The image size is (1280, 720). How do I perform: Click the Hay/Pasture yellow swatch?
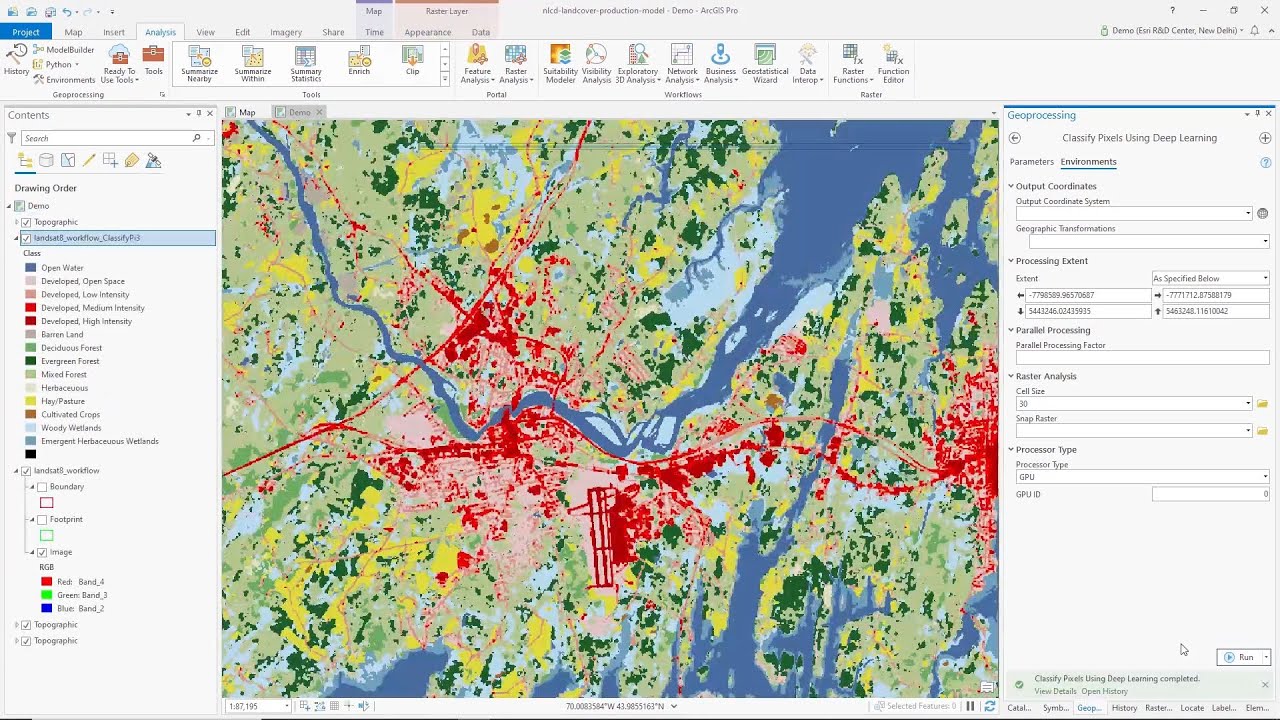tap(31, 401)
